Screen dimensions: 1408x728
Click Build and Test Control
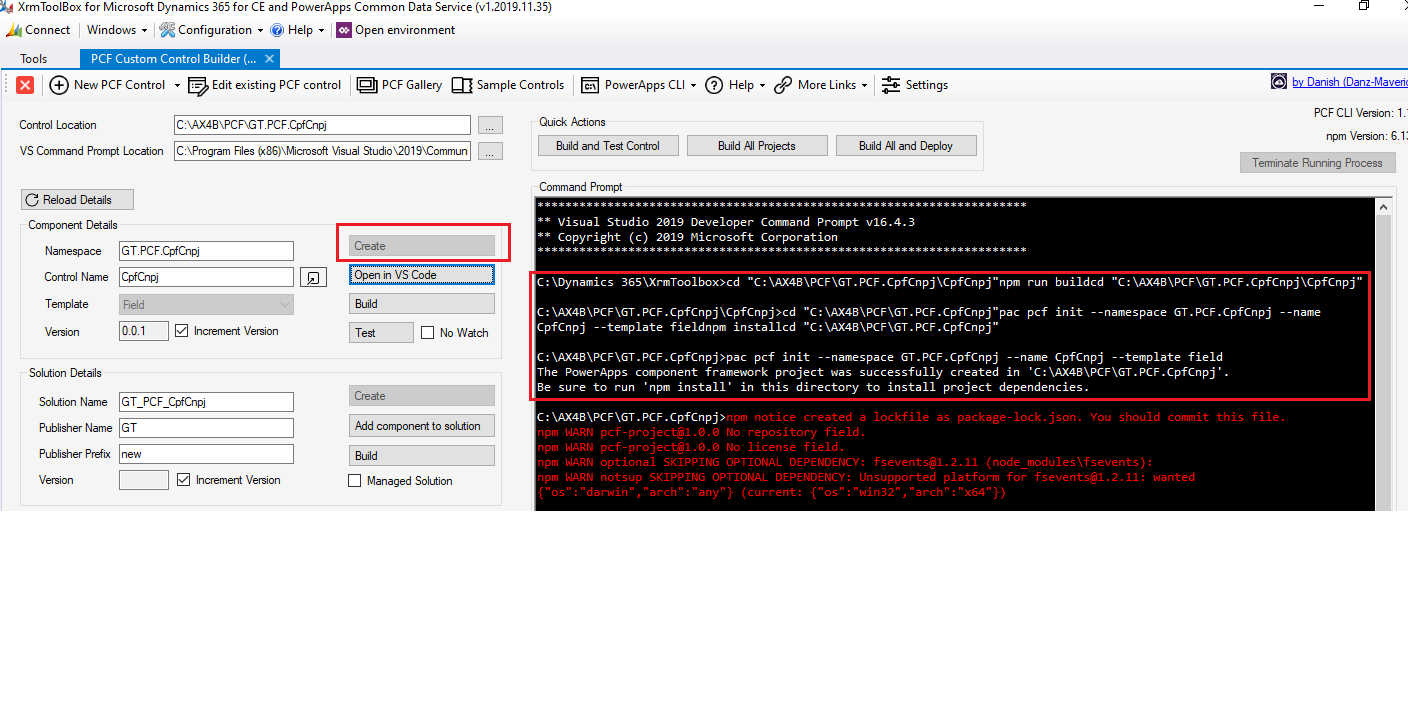click(608, 146)
